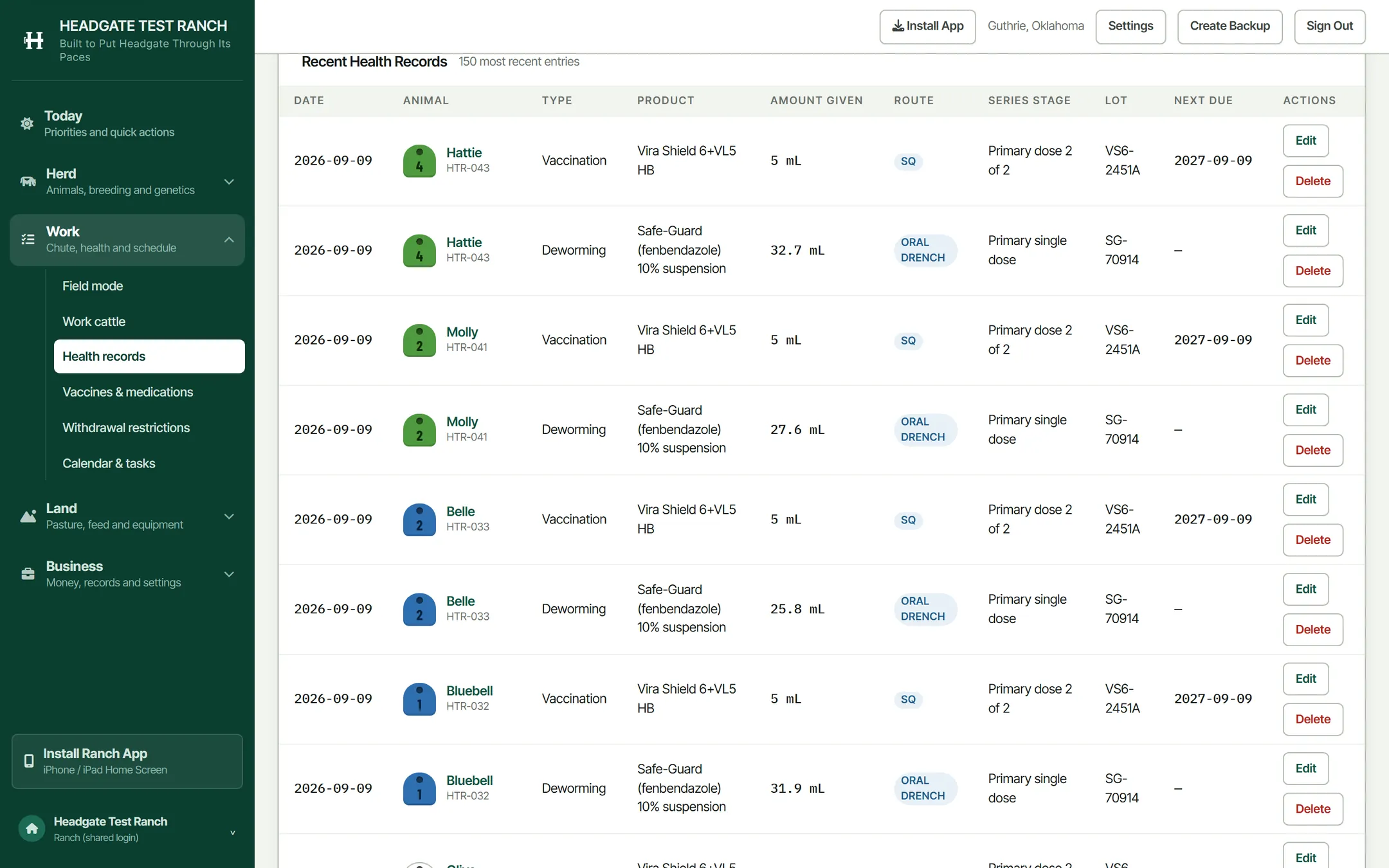Go to Work cattle page
Image resolution: width=1389 pixels, height=868 pixels.
point(149,321)
